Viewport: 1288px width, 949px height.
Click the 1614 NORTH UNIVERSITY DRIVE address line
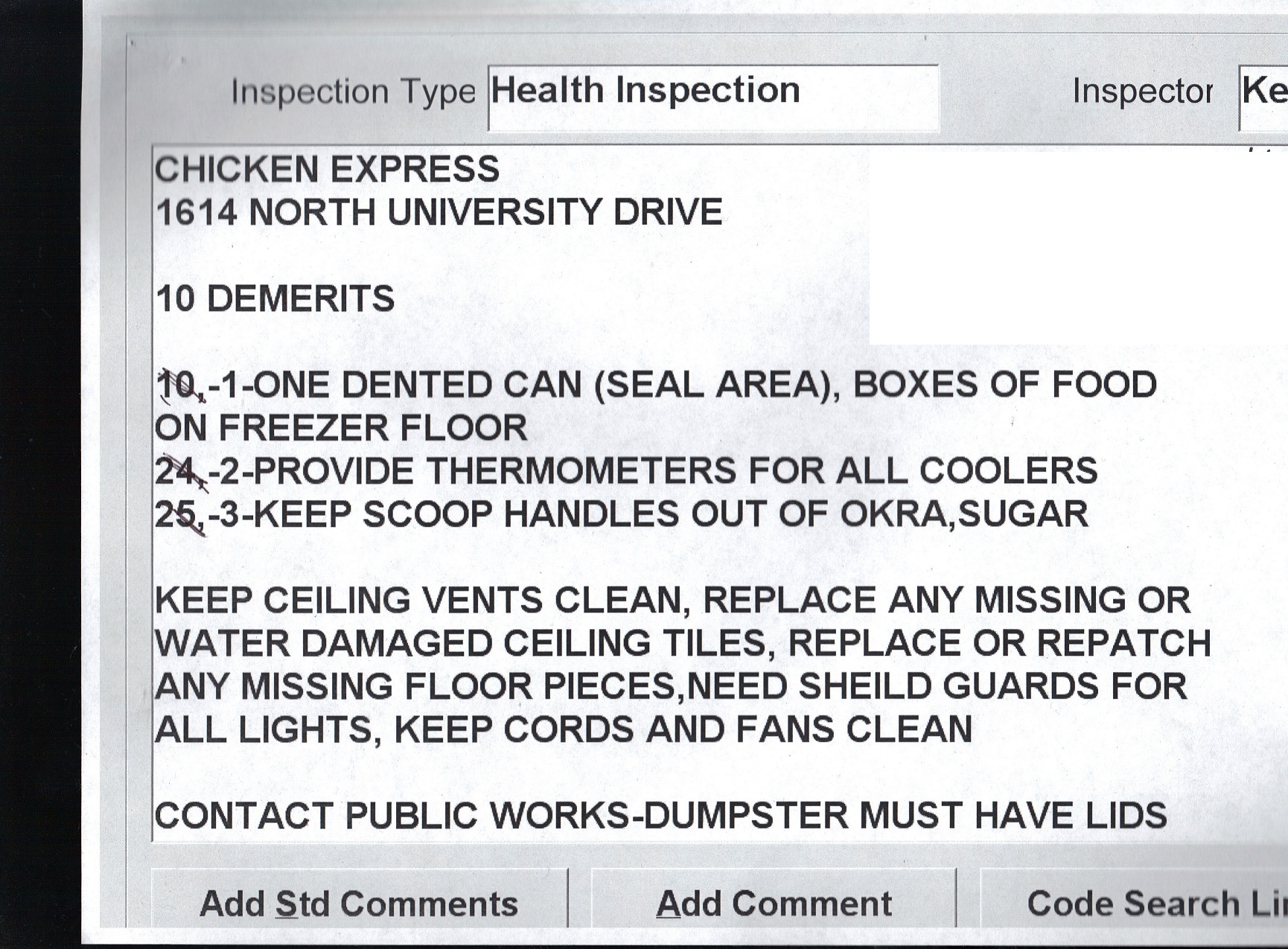click(439, 212)
